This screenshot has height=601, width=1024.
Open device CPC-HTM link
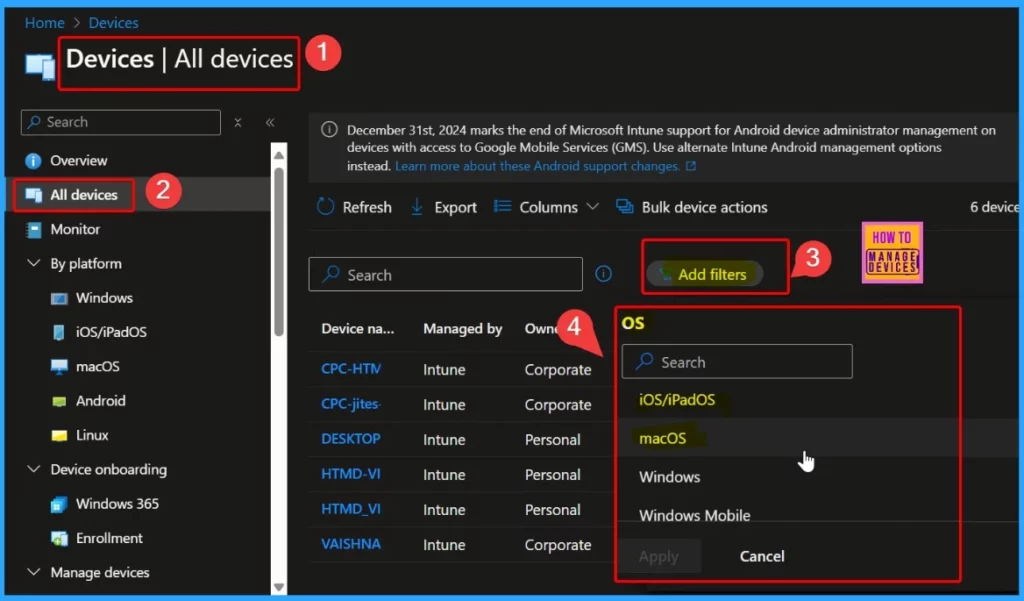tap(351, 369)
